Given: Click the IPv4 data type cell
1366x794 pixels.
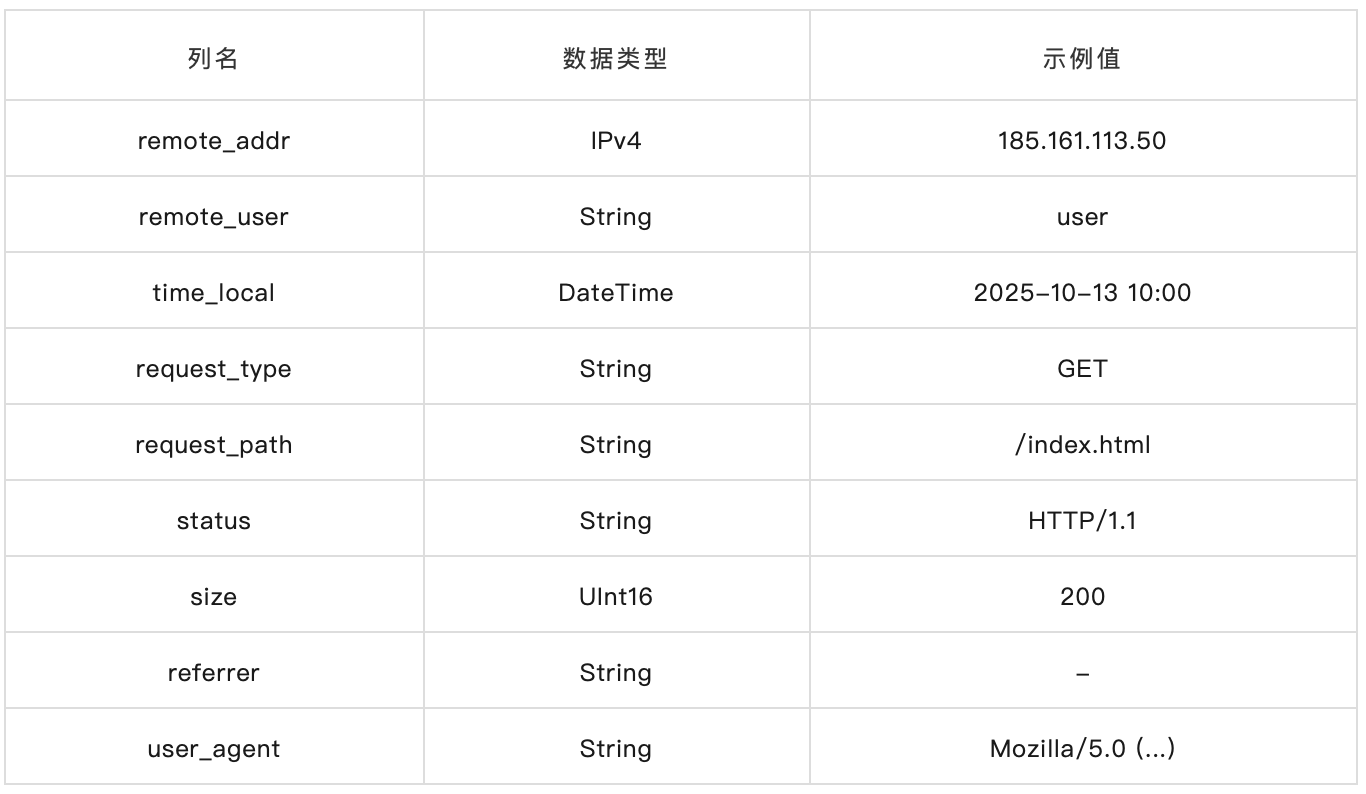Looking at the screenshot, I should [x=615, y=141].
